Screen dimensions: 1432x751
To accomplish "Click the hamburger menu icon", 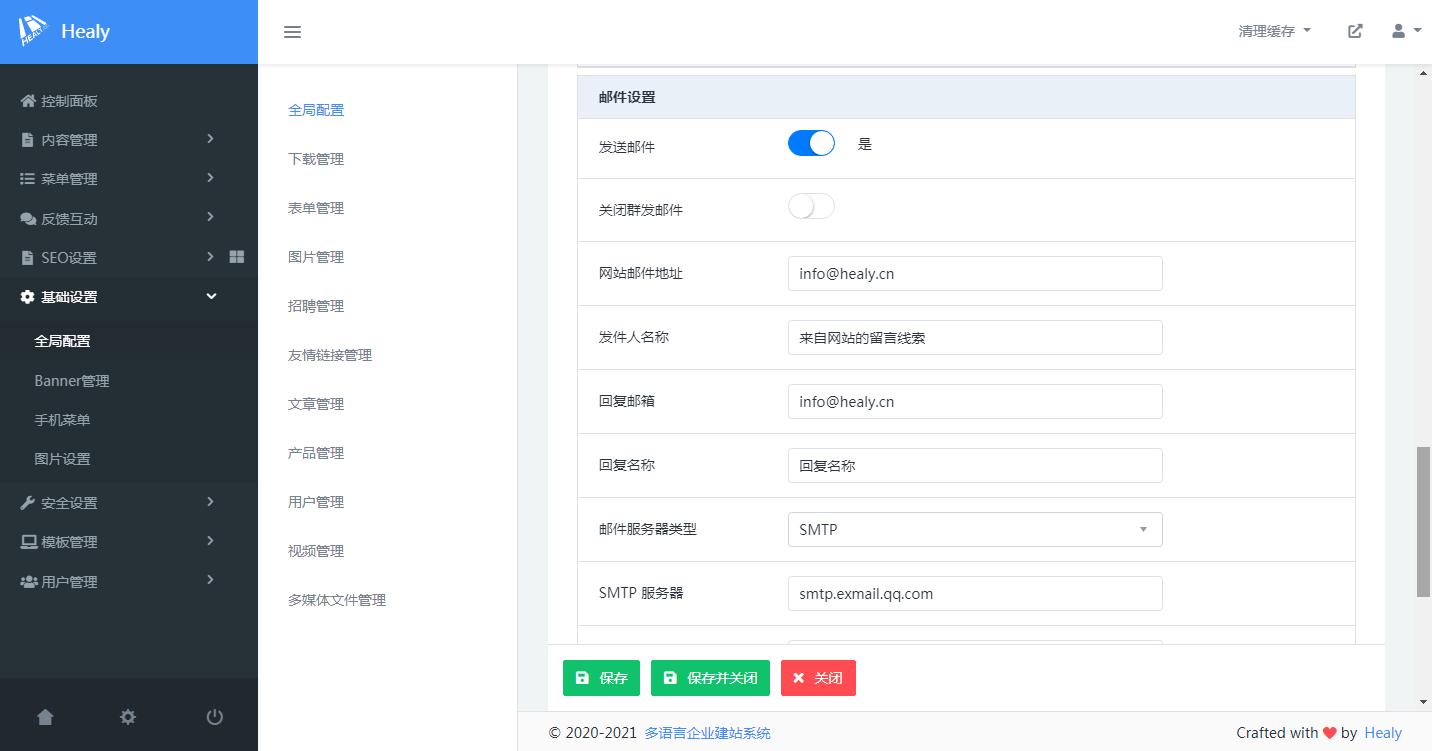I will point(292,32).
